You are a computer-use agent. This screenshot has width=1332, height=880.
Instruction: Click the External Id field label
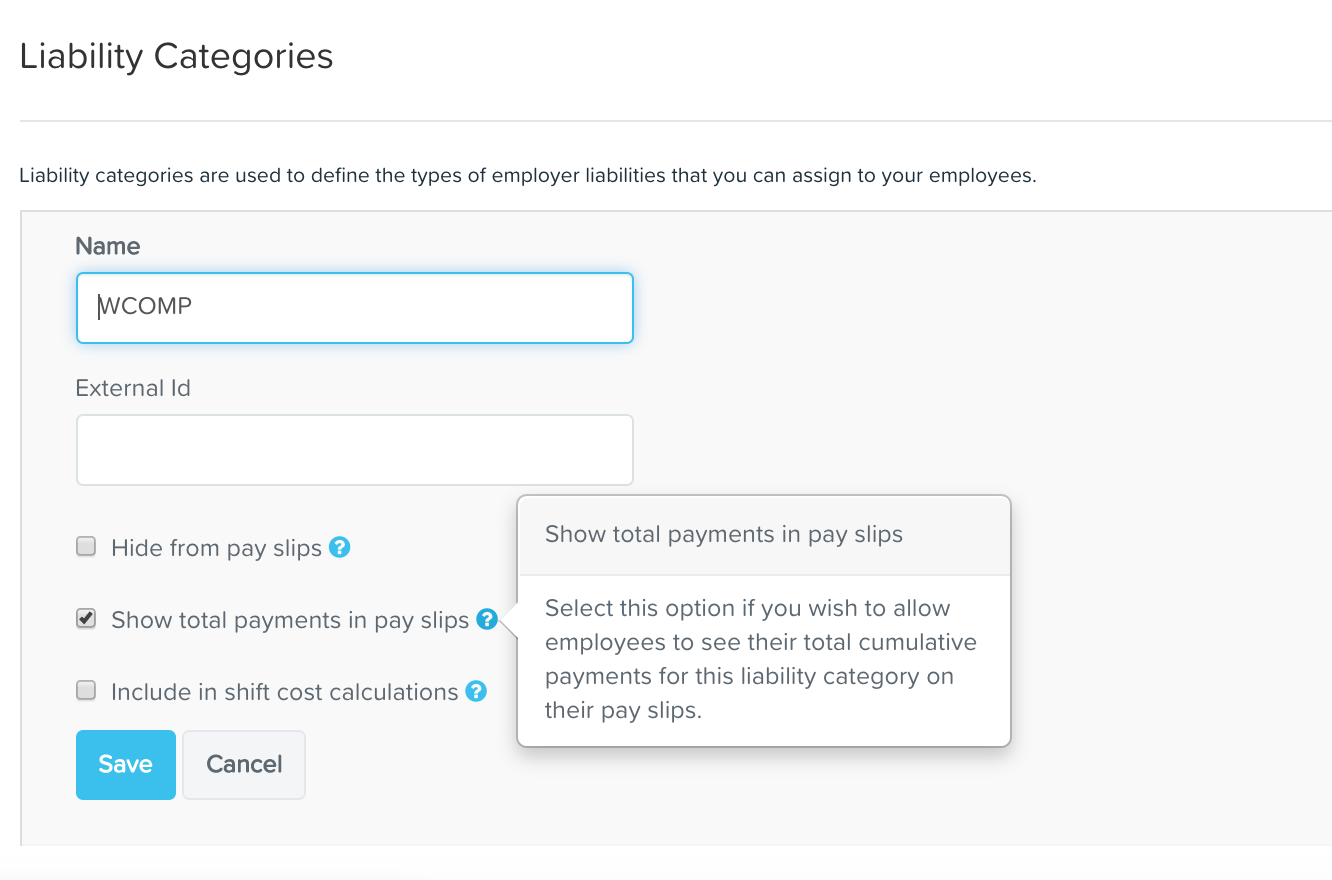(133, 388)
